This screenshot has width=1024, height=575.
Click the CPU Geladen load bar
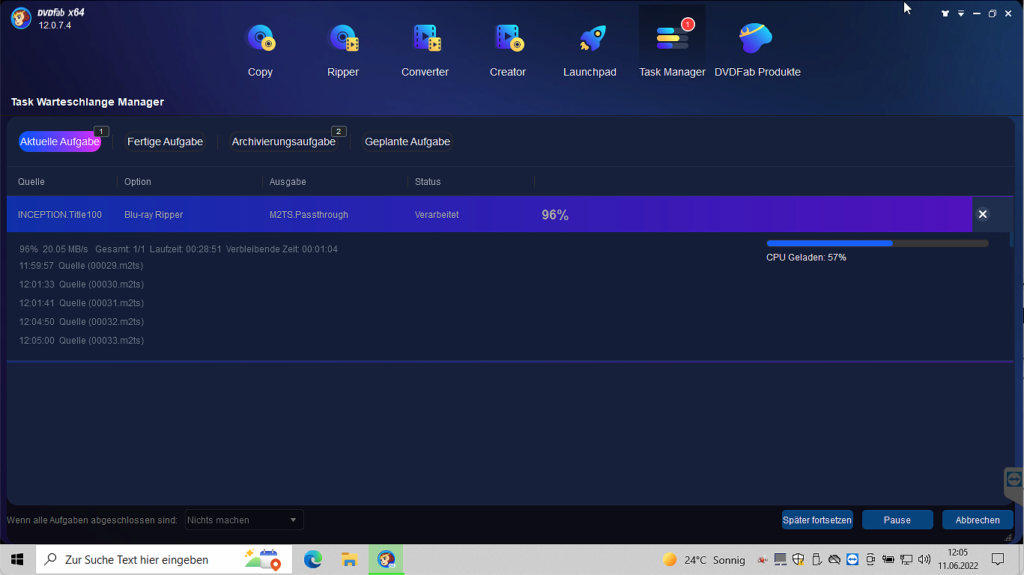point(877,243)
